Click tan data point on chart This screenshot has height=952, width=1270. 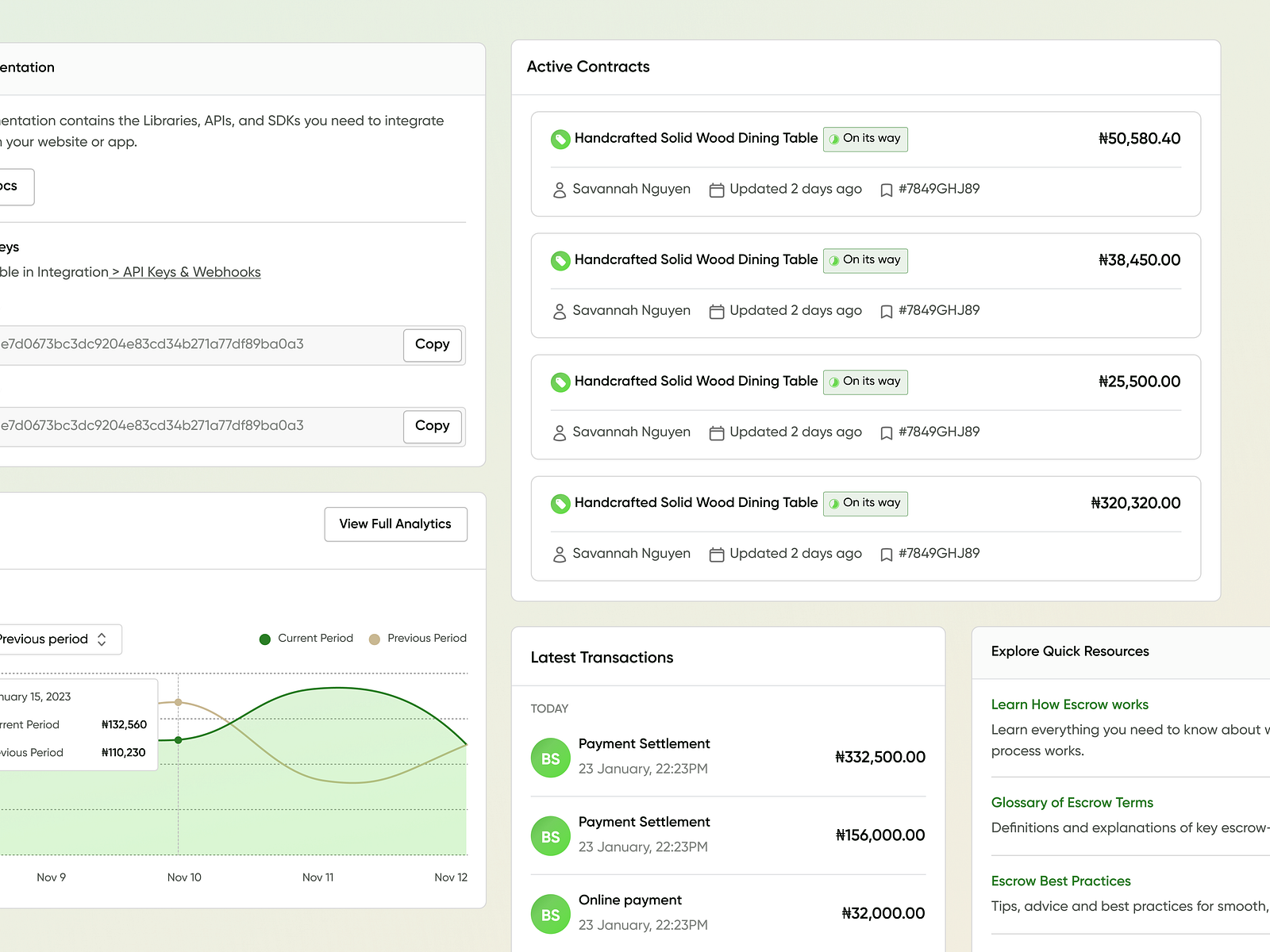[179, 702]
